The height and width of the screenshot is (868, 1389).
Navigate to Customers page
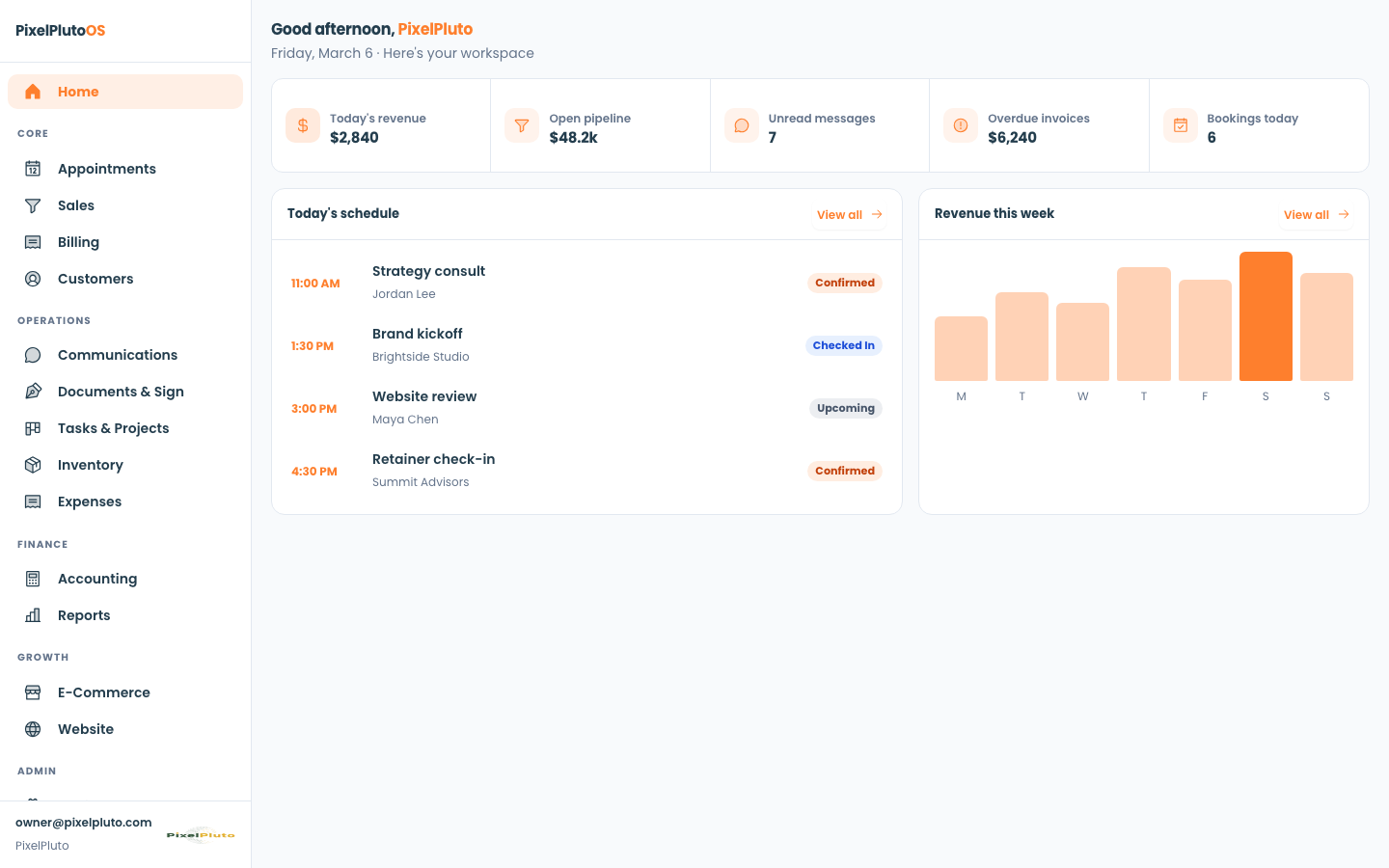click(125, 279)
